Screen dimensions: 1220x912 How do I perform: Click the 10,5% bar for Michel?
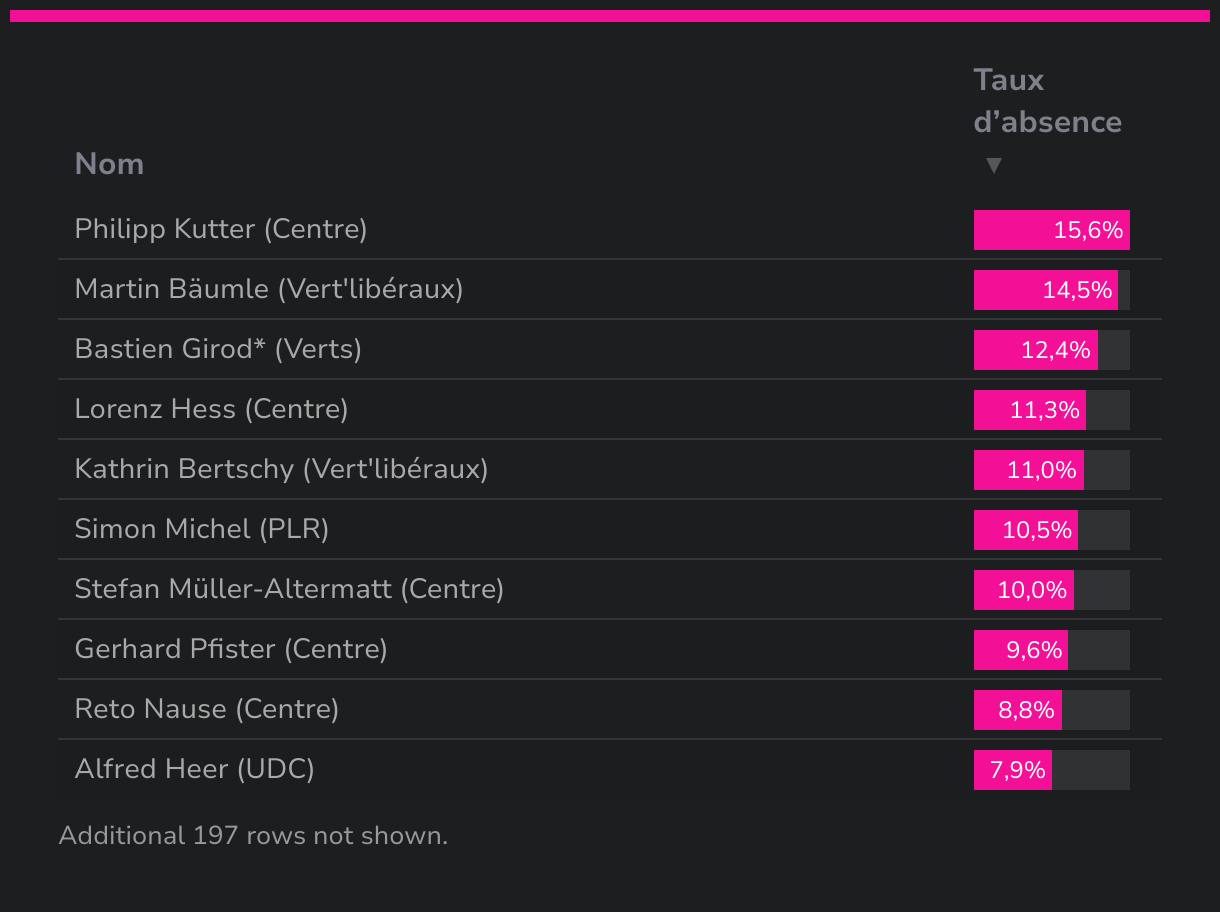tap(1026, 530)
